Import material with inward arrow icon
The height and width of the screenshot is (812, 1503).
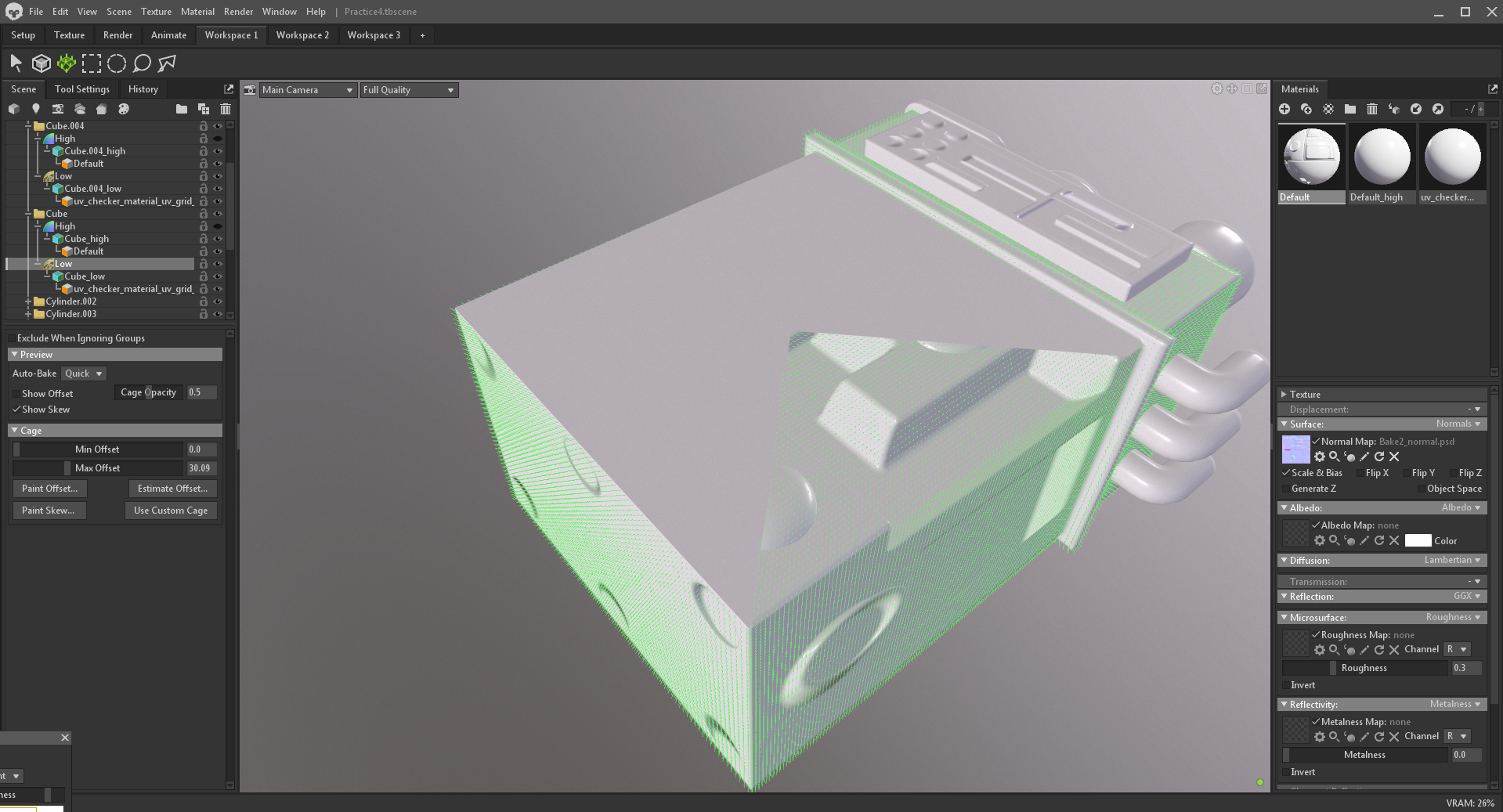[1416, 109]
